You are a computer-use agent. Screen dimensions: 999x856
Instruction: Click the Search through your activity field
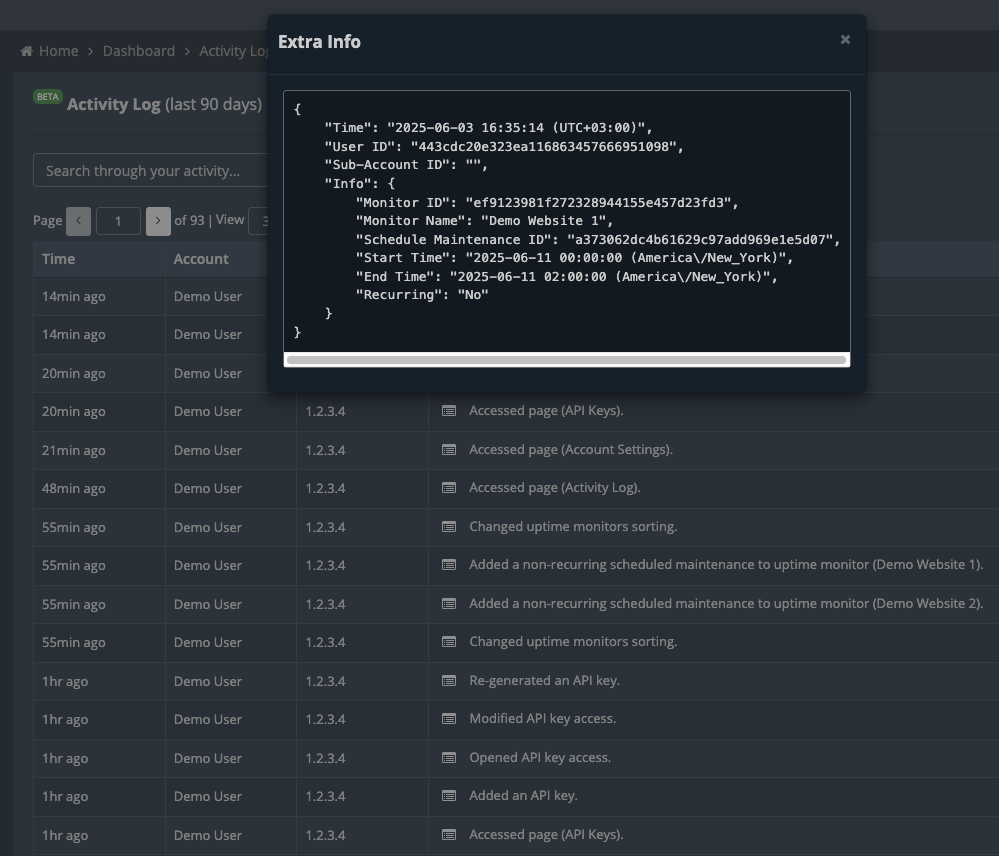(150, 171)
